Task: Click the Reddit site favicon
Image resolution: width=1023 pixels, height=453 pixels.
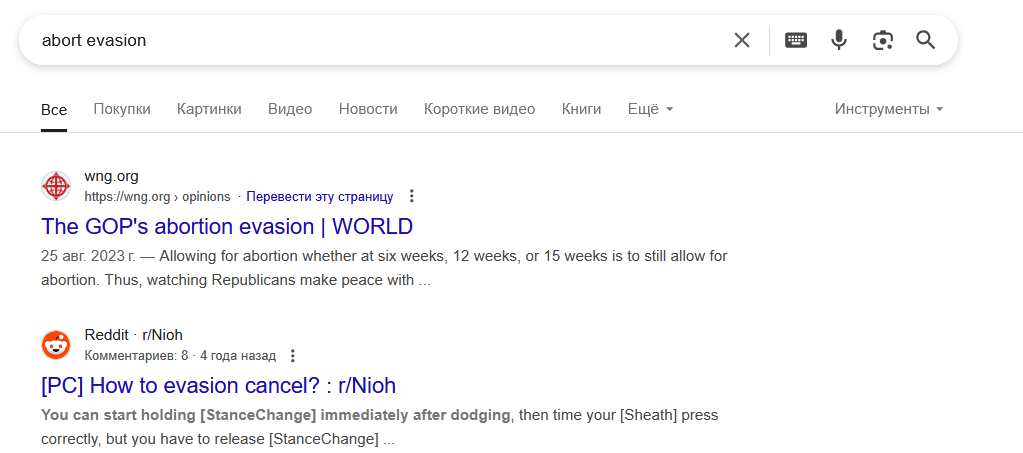Action: pos(56,345)
